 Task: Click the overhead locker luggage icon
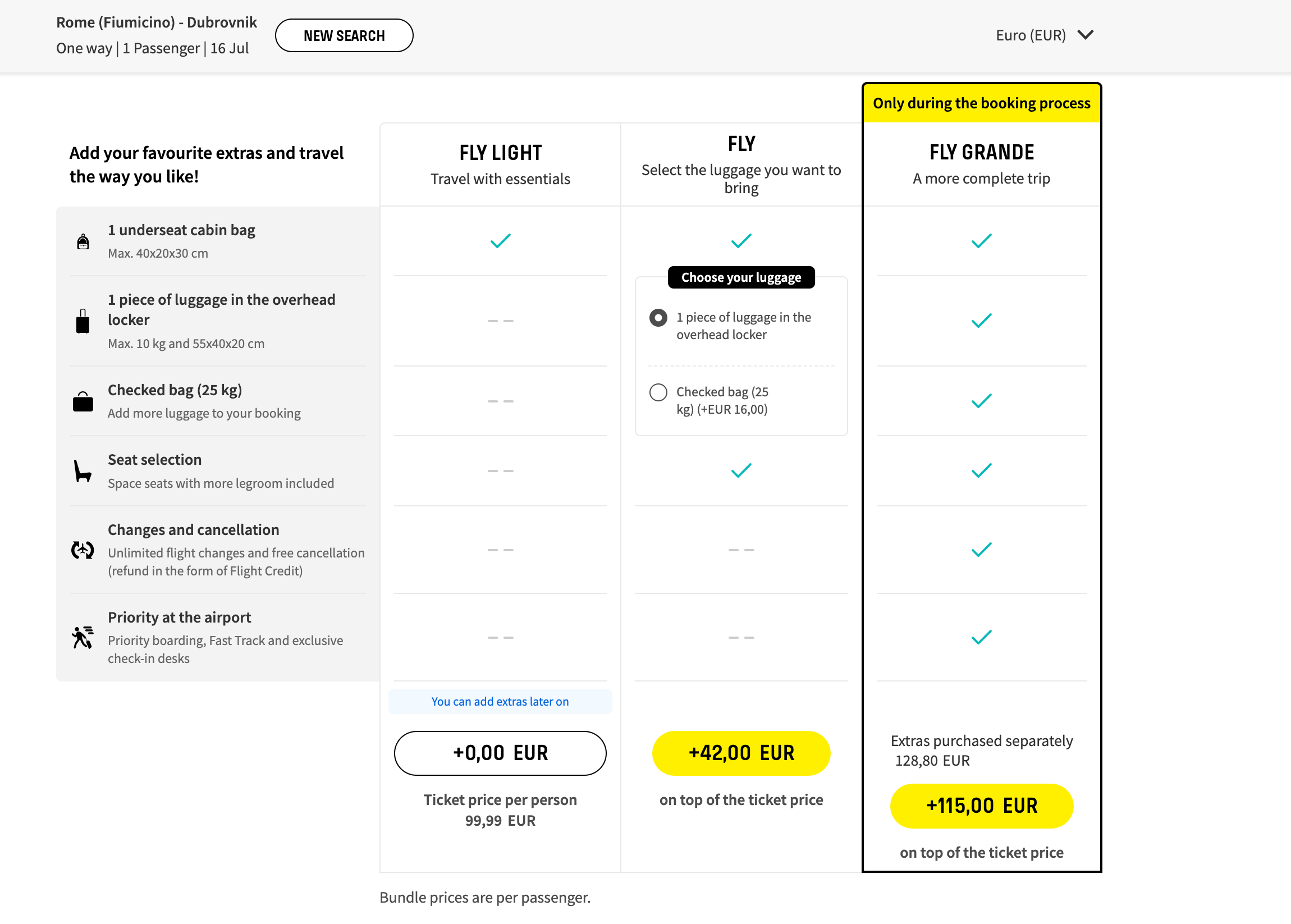82,320
